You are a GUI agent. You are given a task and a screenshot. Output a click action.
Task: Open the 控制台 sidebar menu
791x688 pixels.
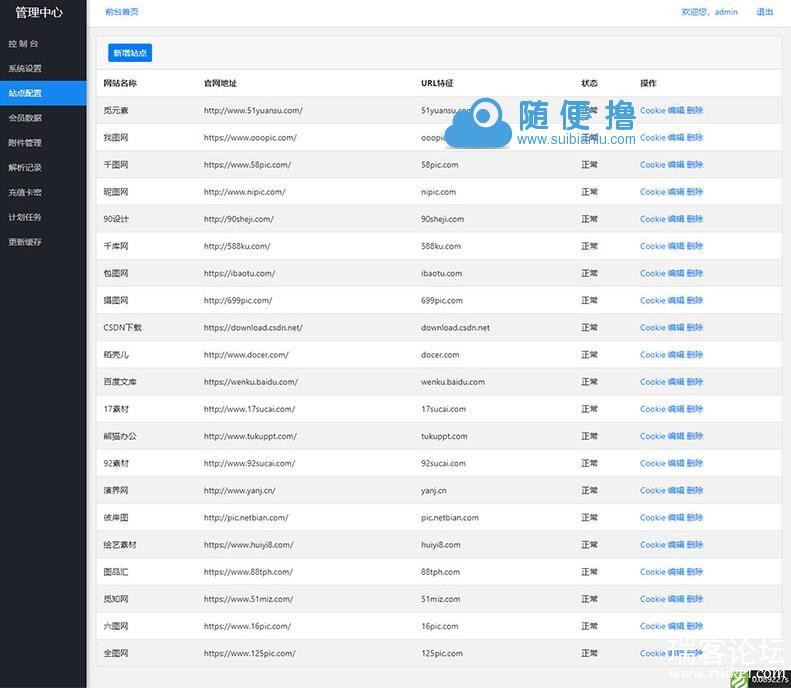tap(23, 43)
